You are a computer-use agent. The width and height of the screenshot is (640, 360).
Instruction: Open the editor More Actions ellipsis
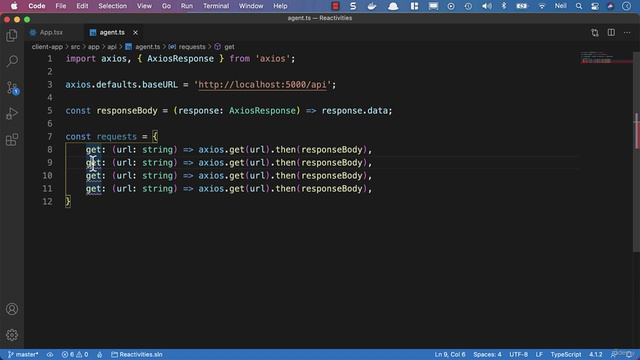[627, 33]
